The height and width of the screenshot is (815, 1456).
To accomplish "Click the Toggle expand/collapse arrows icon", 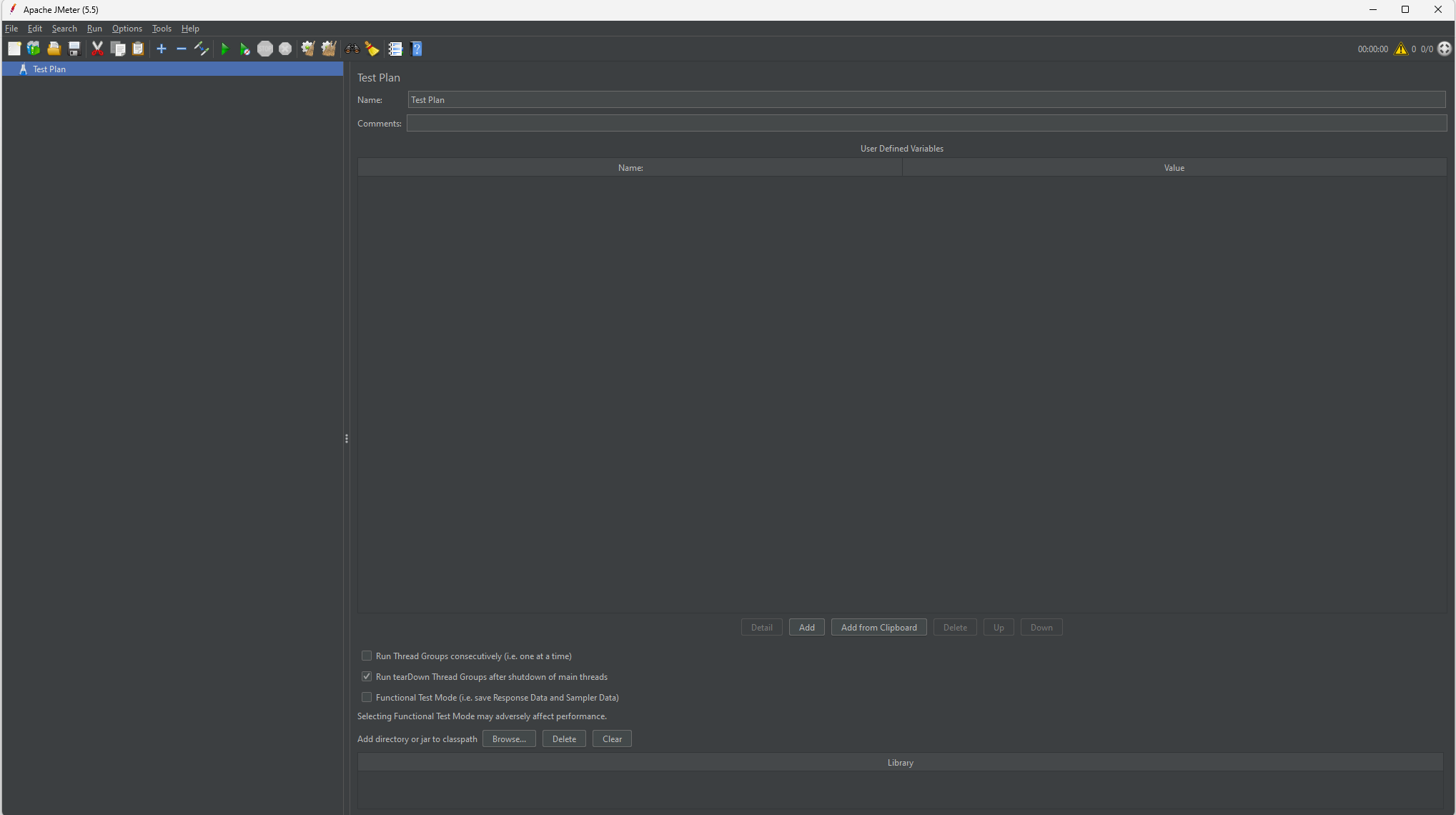I will (x=202, y=49).
